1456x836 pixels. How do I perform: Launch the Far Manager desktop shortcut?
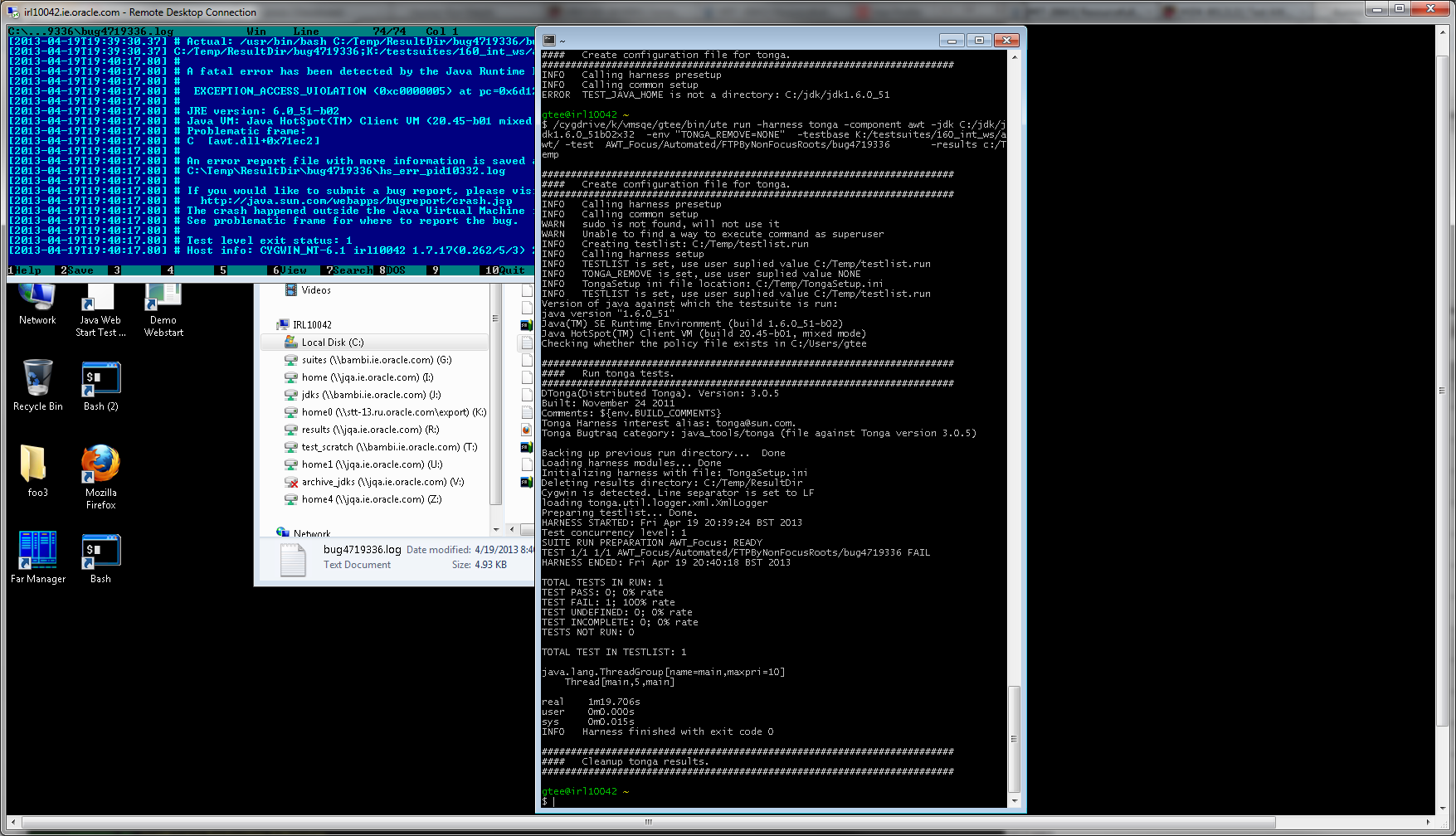point(37,552)
